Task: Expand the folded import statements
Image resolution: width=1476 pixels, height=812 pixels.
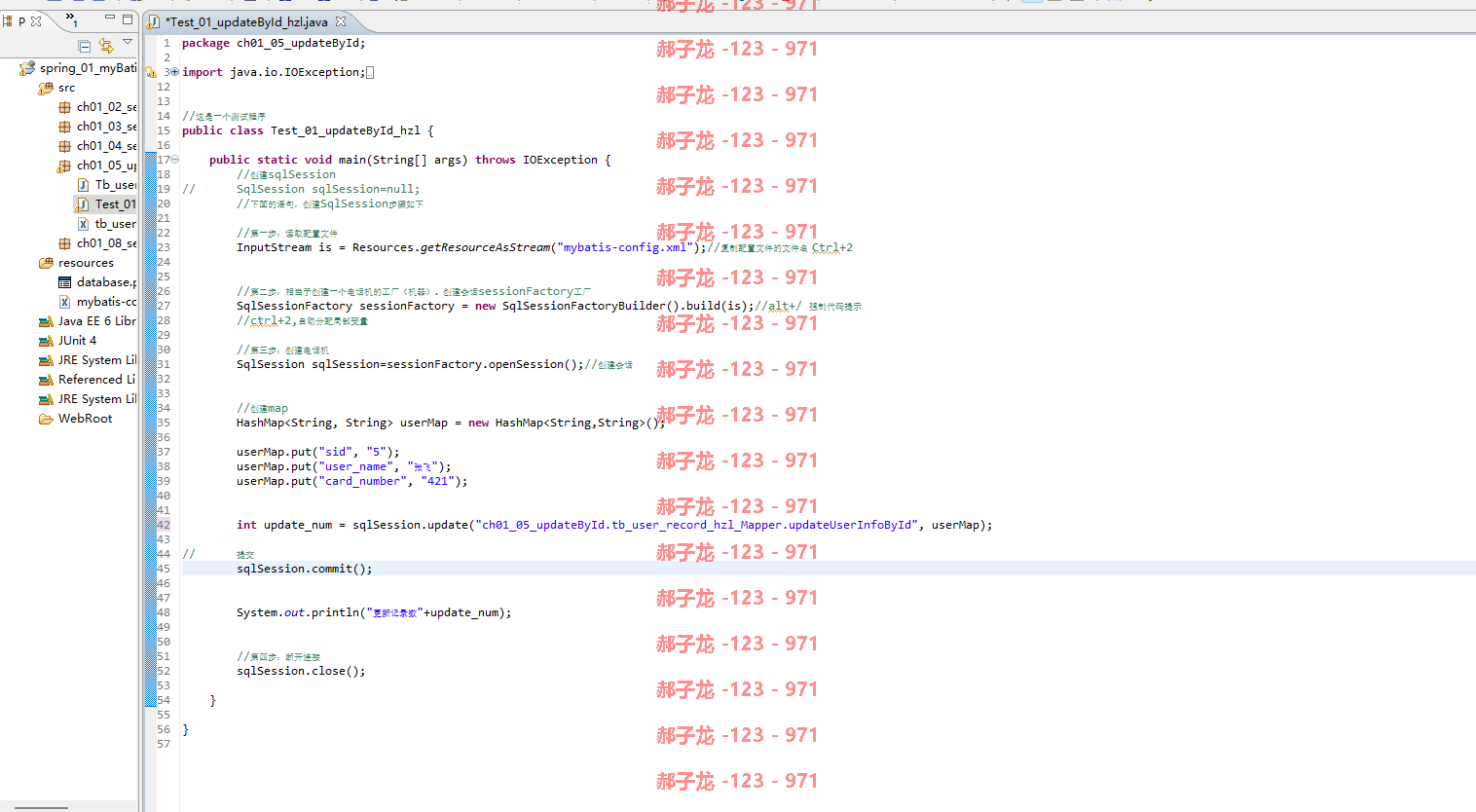Action: point(175,72)
